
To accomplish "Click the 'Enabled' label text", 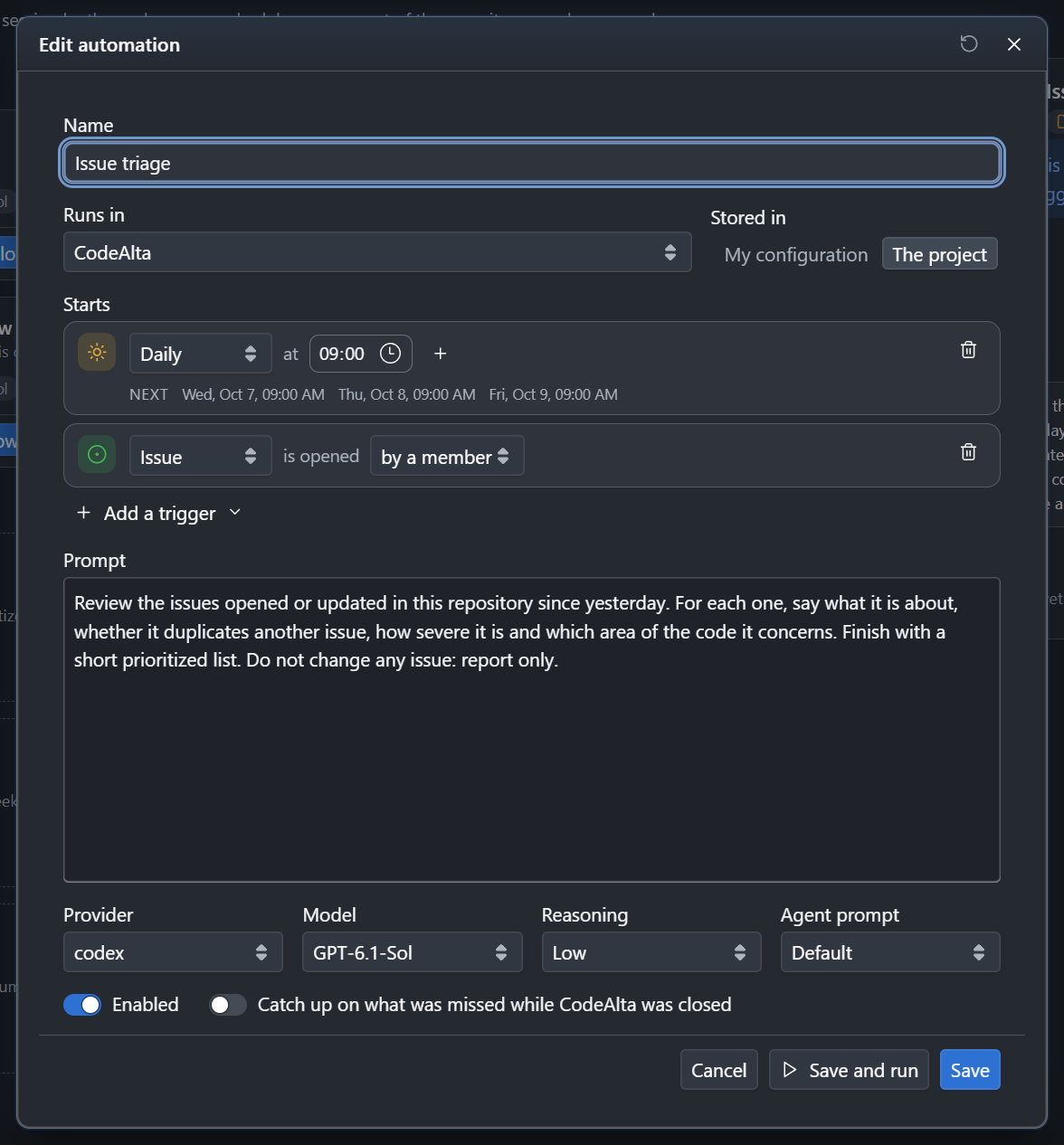I will 146,1005.
